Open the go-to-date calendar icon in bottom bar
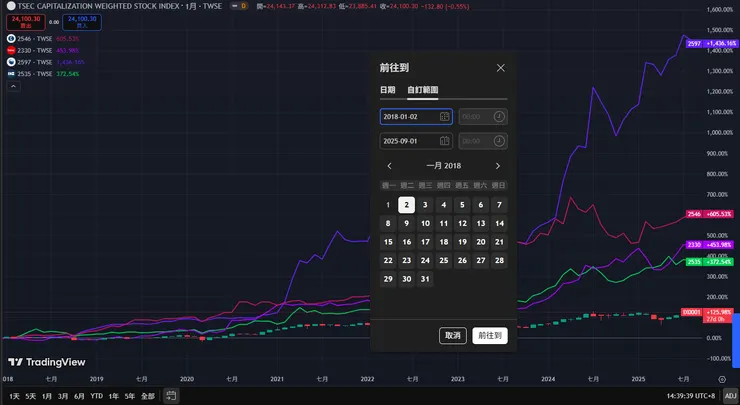The image size is (740, 405). point(171,396)
